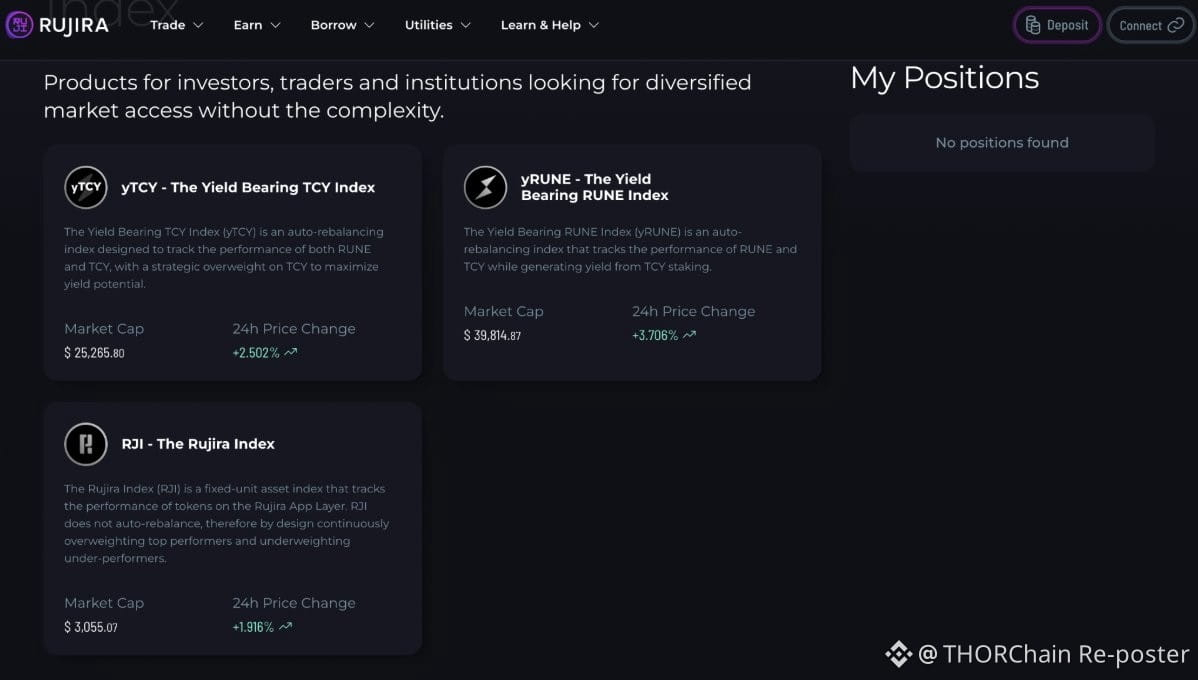Screen dimensions: 1198x680
Task: Open the Learn & Help menu
Action: coord(549,25)
